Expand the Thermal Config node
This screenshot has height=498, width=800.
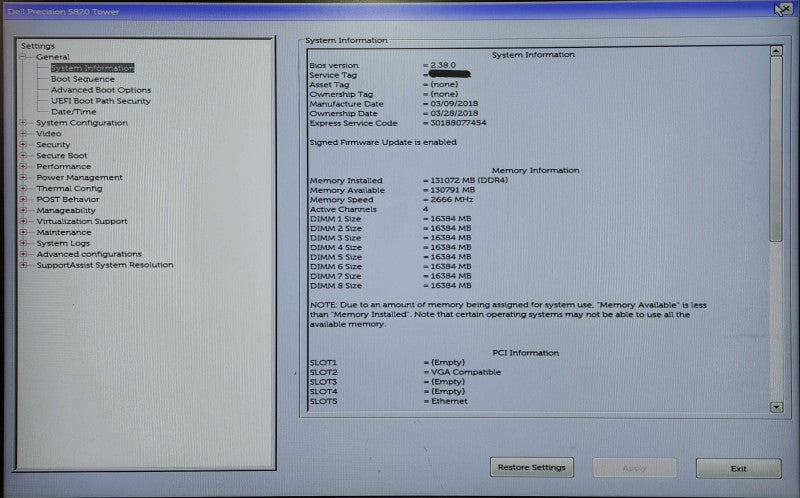tap(22, 188)
